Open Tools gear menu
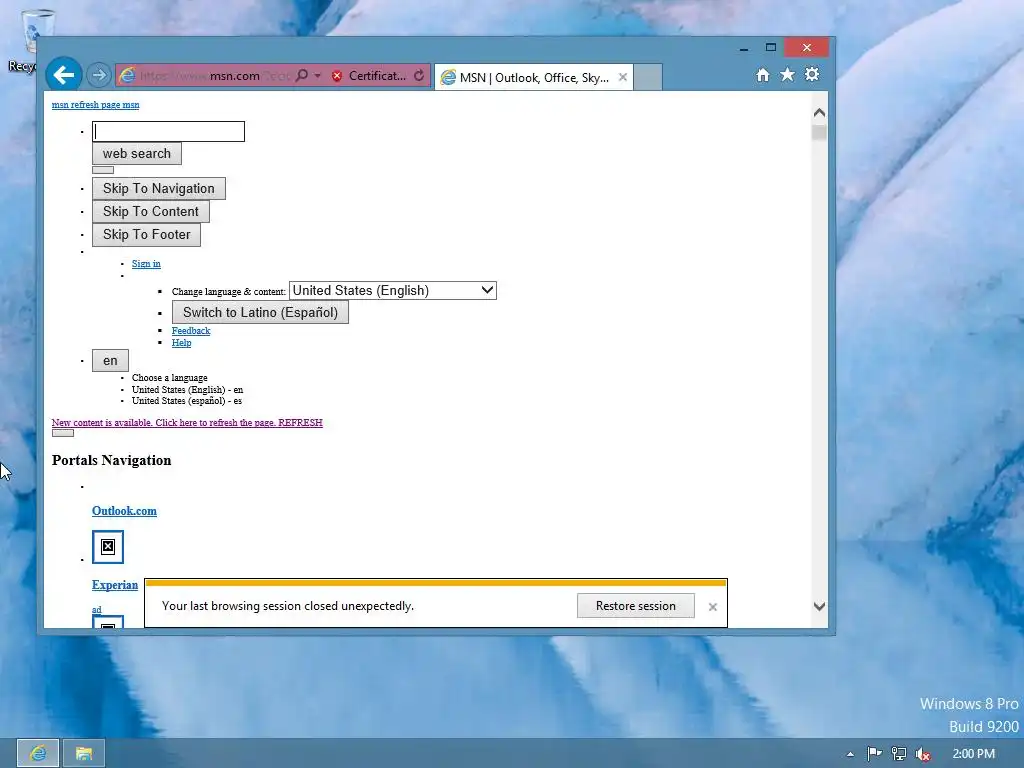This screenshot has height=768, width=1024. pos(812,74)
